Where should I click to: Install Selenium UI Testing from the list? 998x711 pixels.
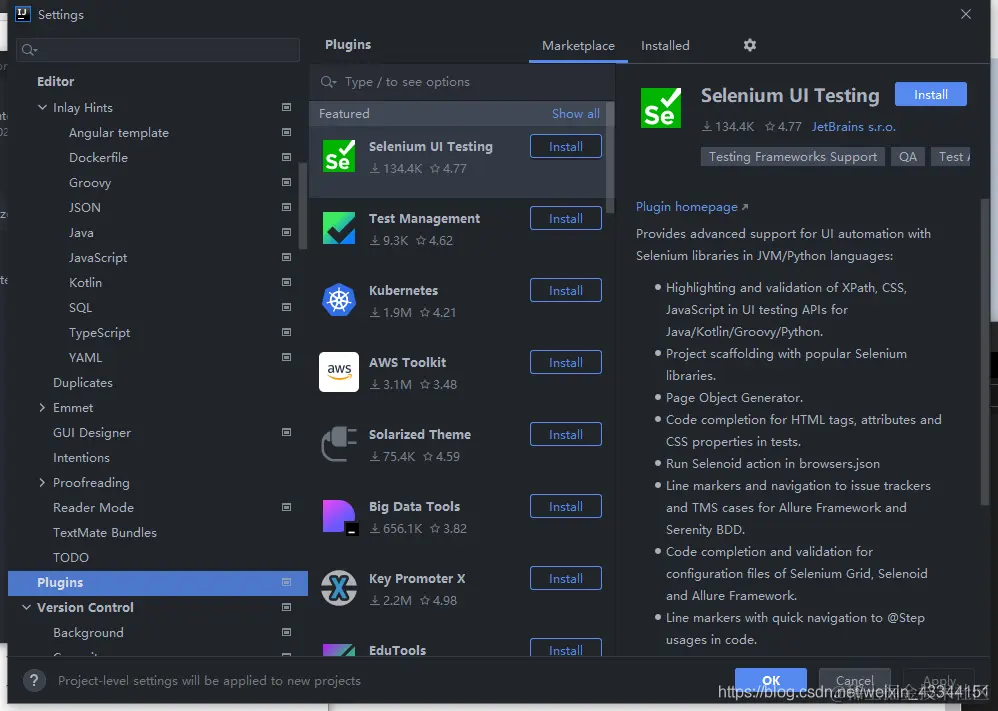[565, 146]
